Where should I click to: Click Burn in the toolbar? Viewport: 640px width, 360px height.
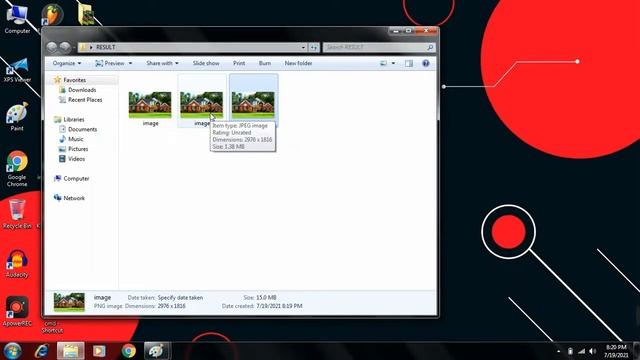click(264, 63)
